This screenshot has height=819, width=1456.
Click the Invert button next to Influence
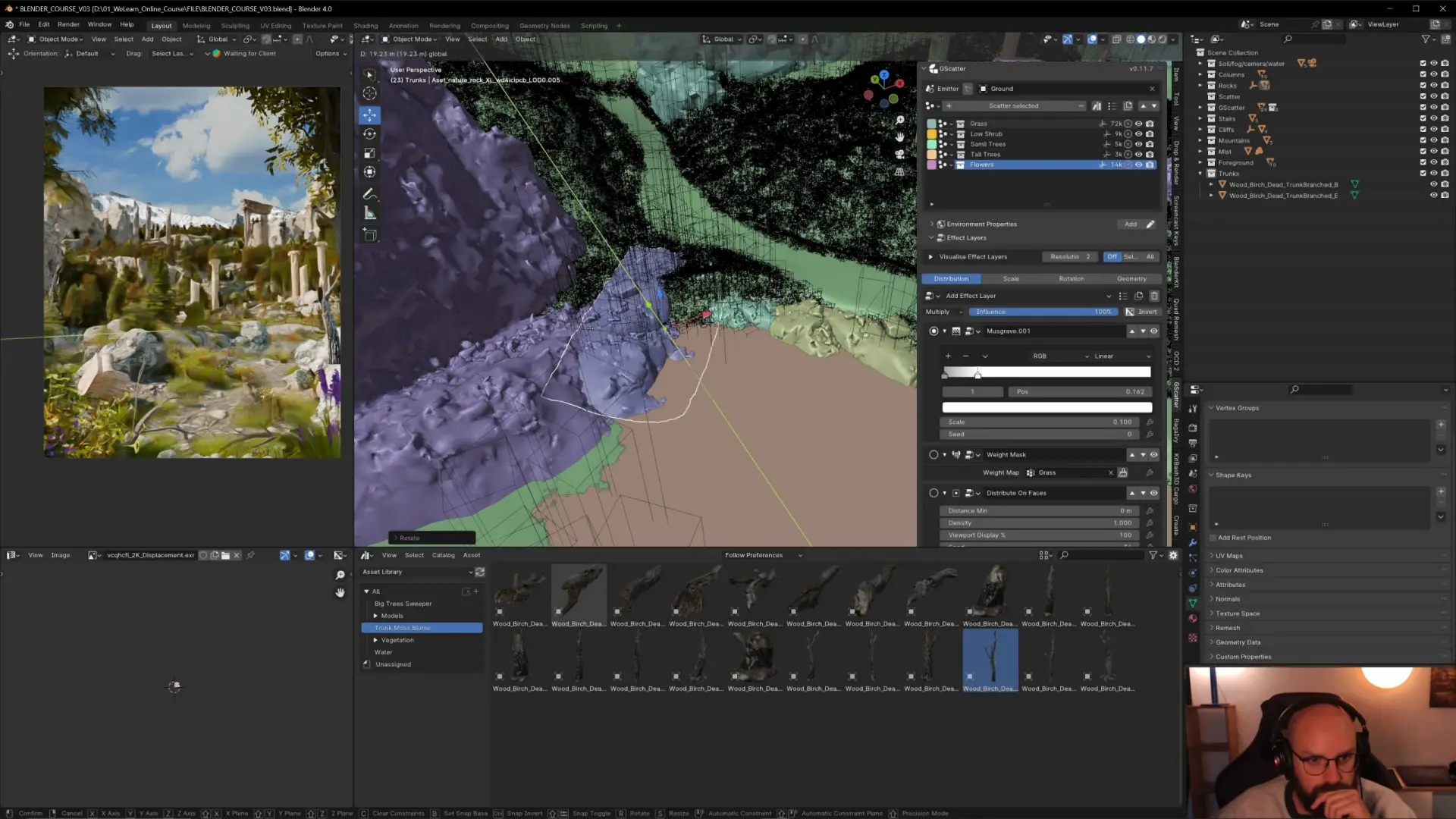pos(1141,312)
